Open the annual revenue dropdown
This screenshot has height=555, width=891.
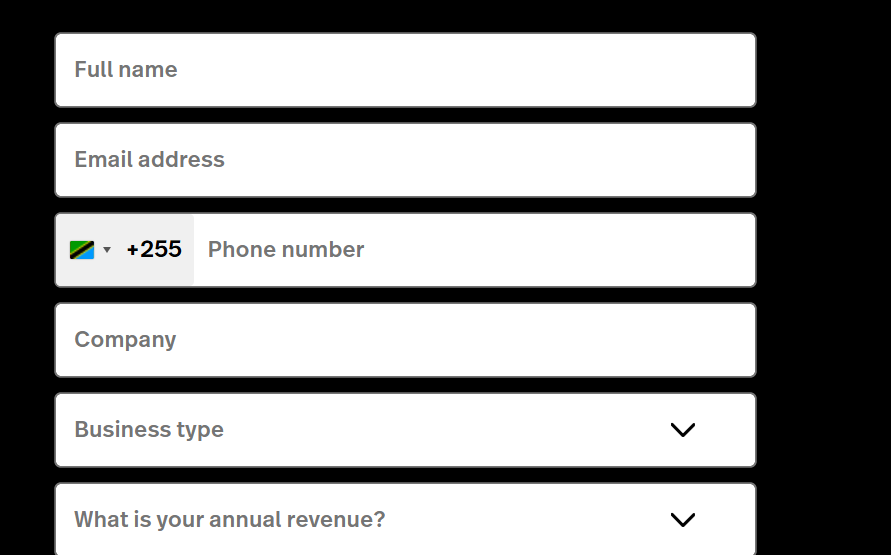click(405, 519)
